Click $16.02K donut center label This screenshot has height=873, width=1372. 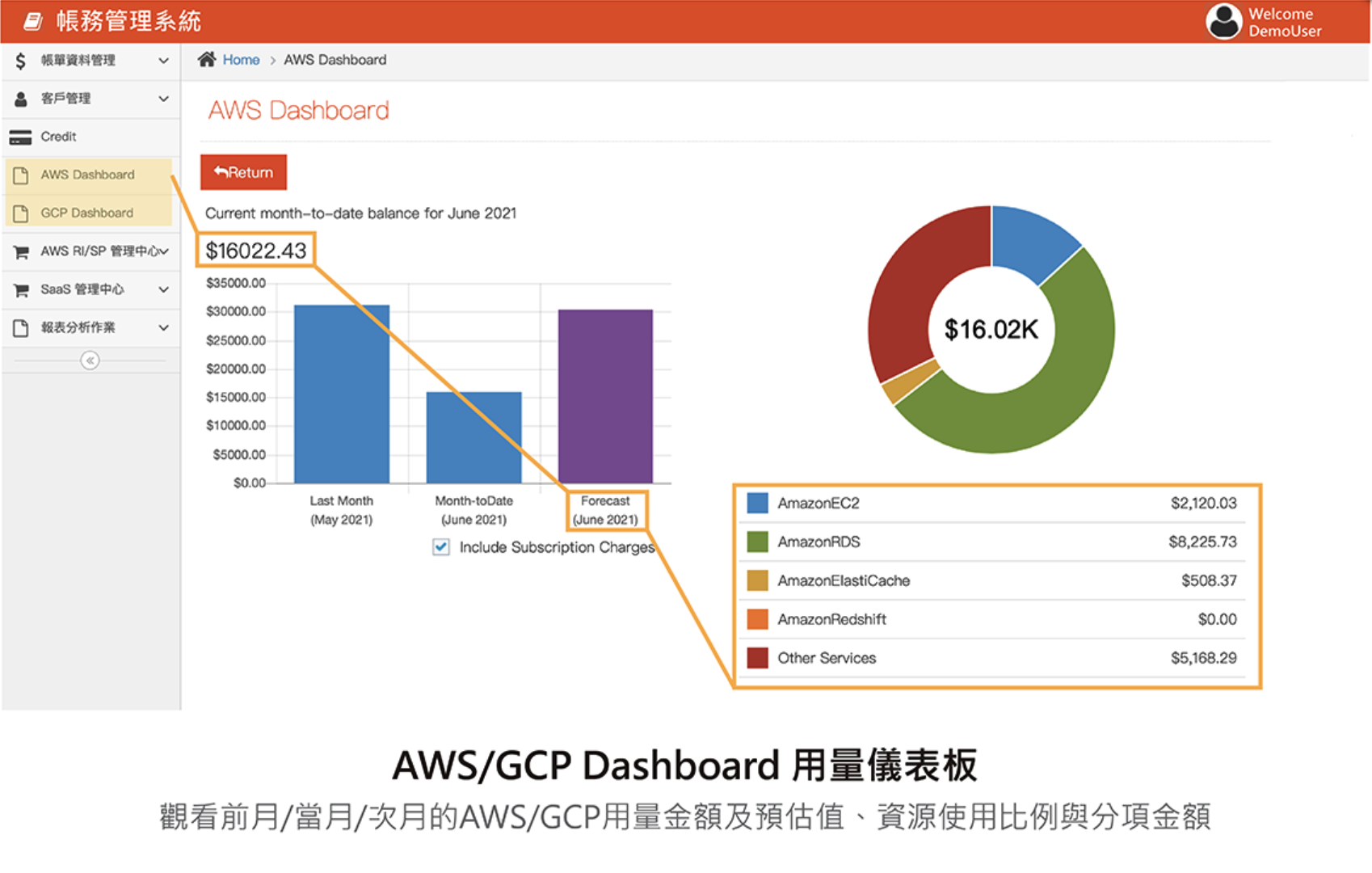tap(991, 330)
